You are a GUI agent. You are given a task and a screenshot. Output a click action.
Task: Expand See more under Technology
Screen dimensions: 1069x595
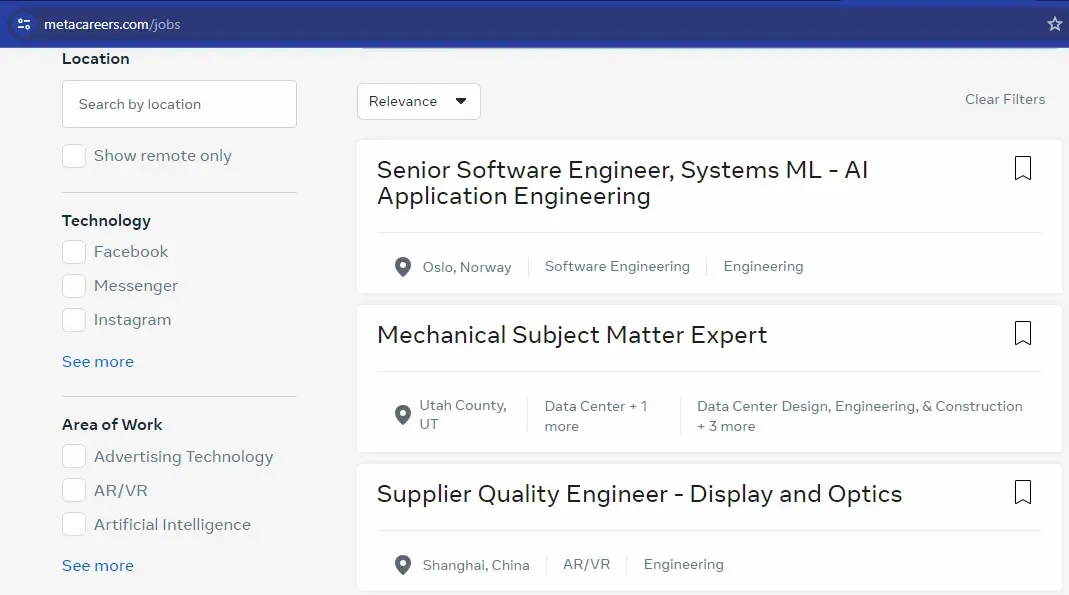[98, 362]
